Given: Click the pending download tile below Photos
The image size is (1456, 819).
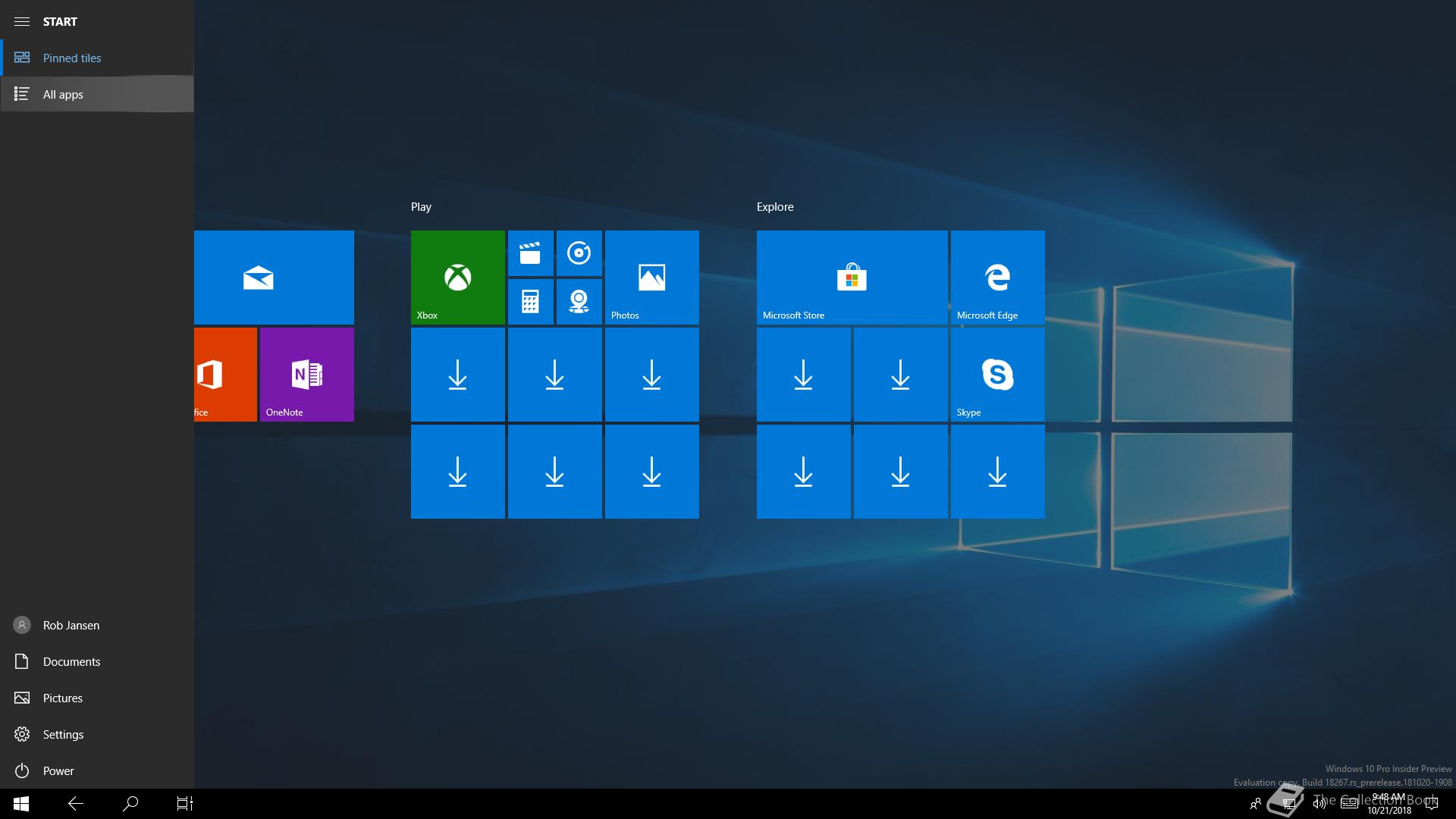Looking at the screenshot, I should point(652,375).
